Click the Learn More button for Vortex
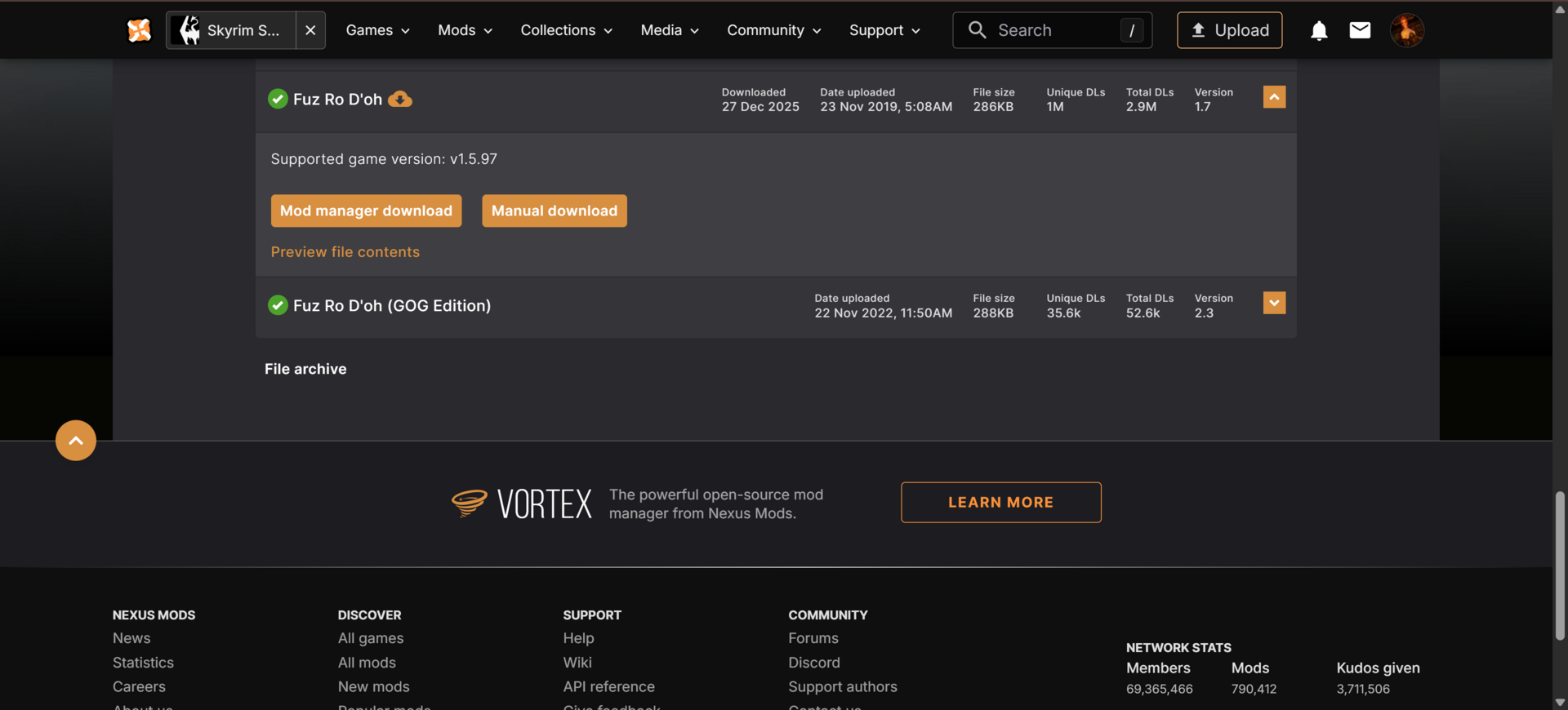1568x710 pixels. coord(1000,502)
